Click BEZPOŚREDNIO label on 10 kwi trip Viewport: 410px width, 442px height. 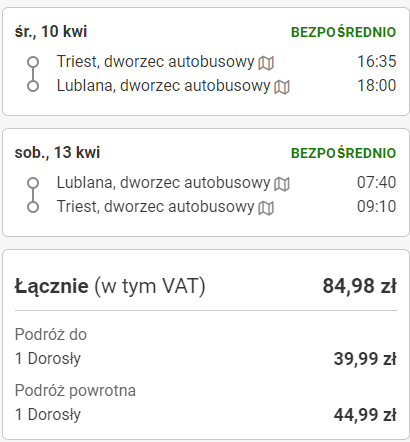click(x=343, y=32)
